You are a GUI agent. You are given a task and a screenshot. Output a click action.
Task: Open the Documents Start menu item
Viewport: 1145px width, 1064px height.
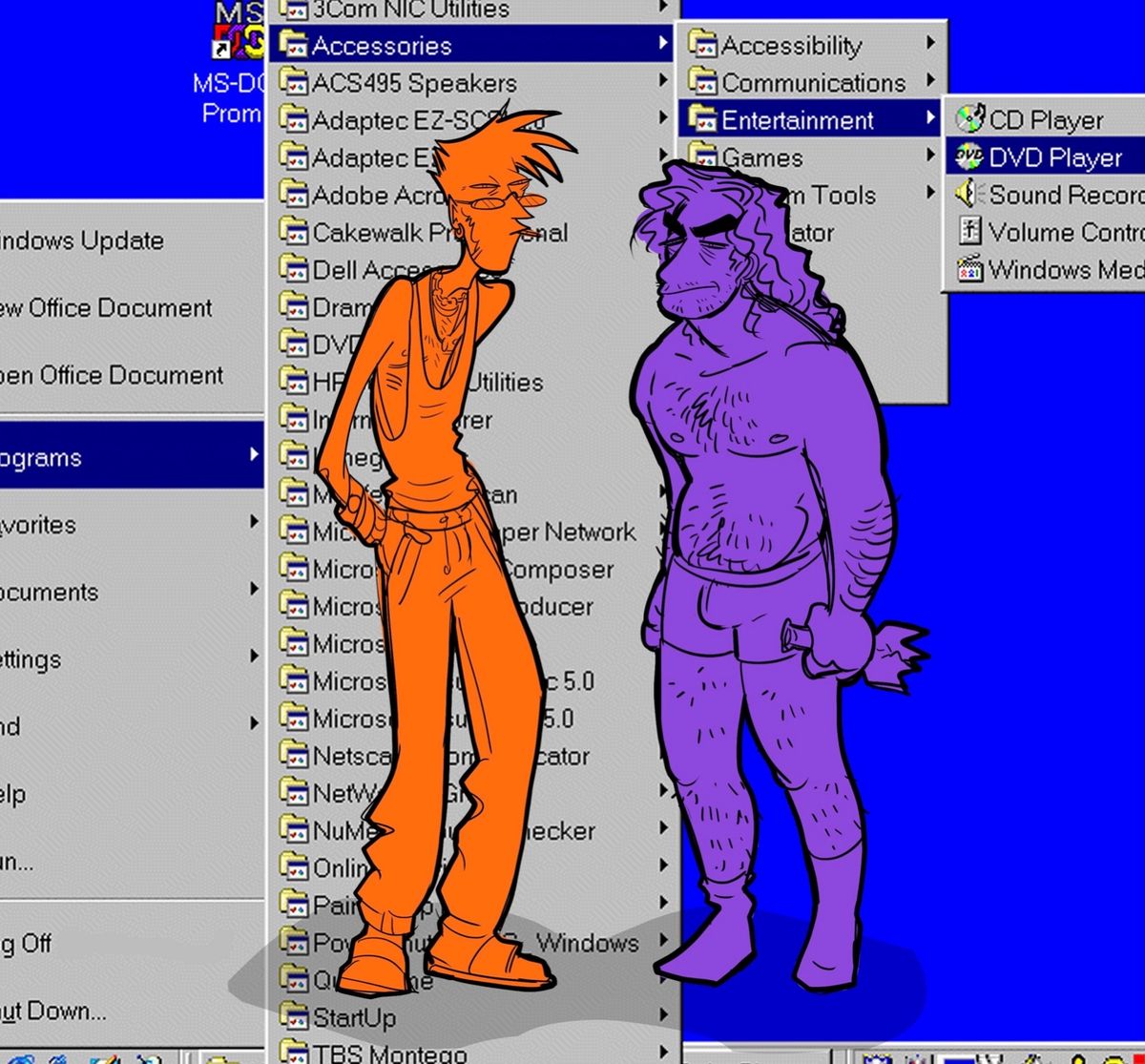click(x=132, y=592)
